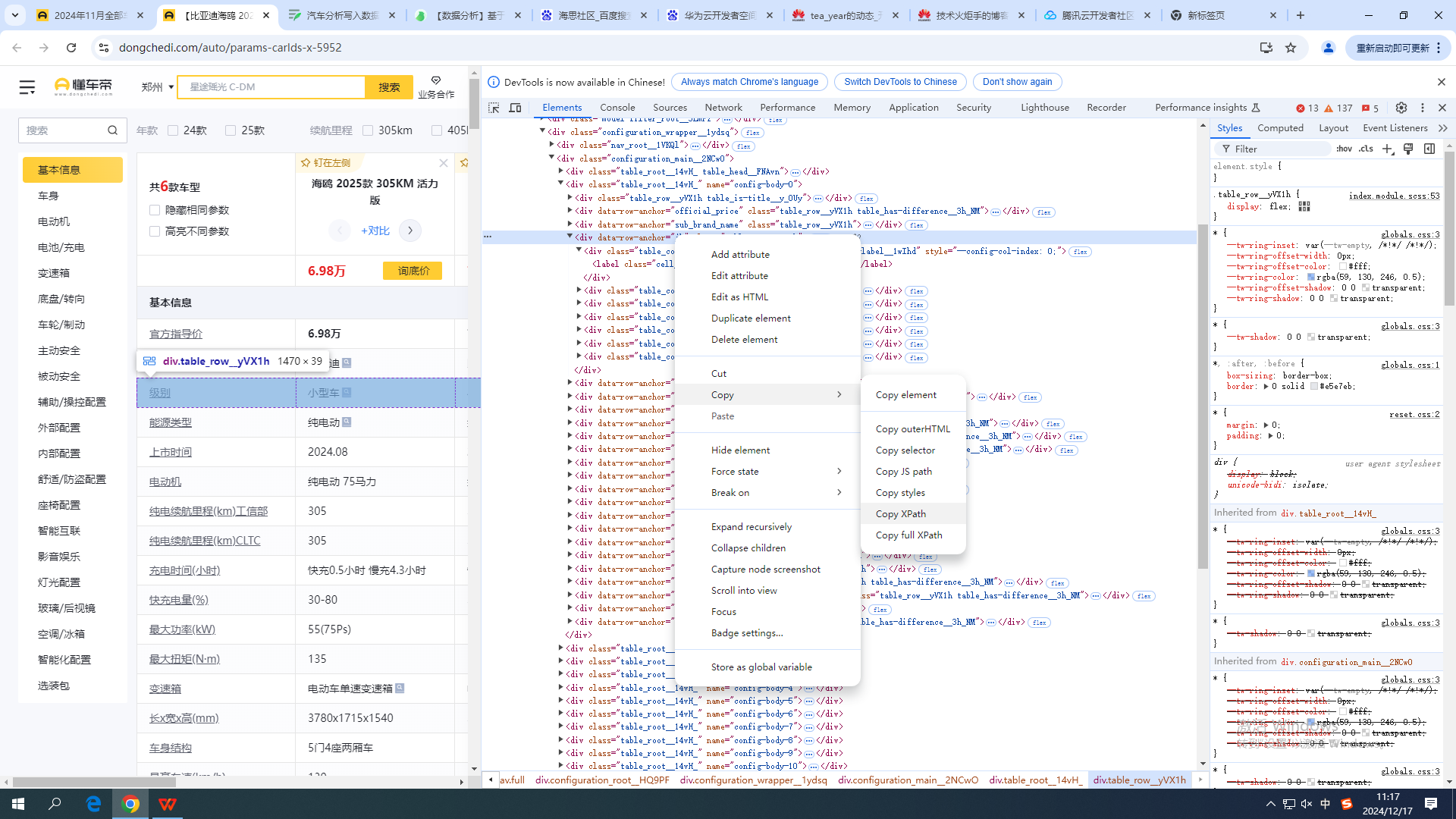The width and height of the screenshot is (1456, 819).
Task: Open WPS from the Windows taskbar
Action: 167,804
